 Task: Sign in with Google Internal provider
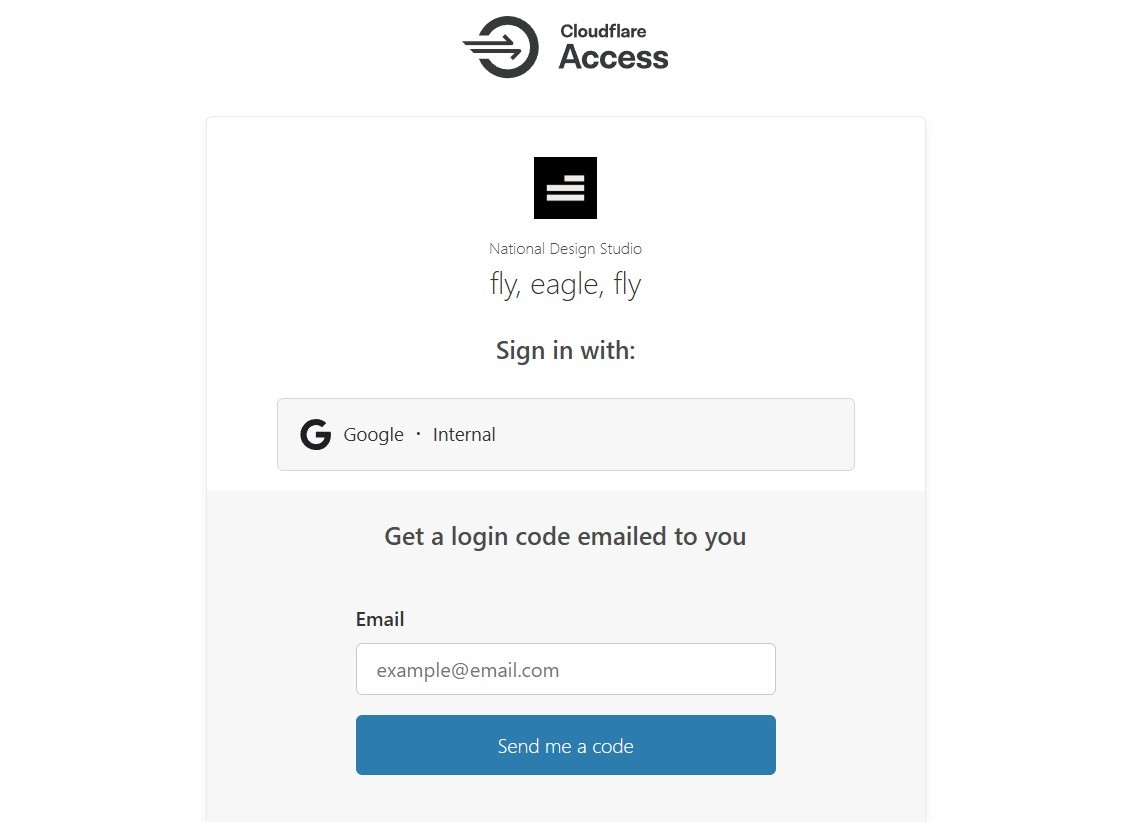coord(565,434)
